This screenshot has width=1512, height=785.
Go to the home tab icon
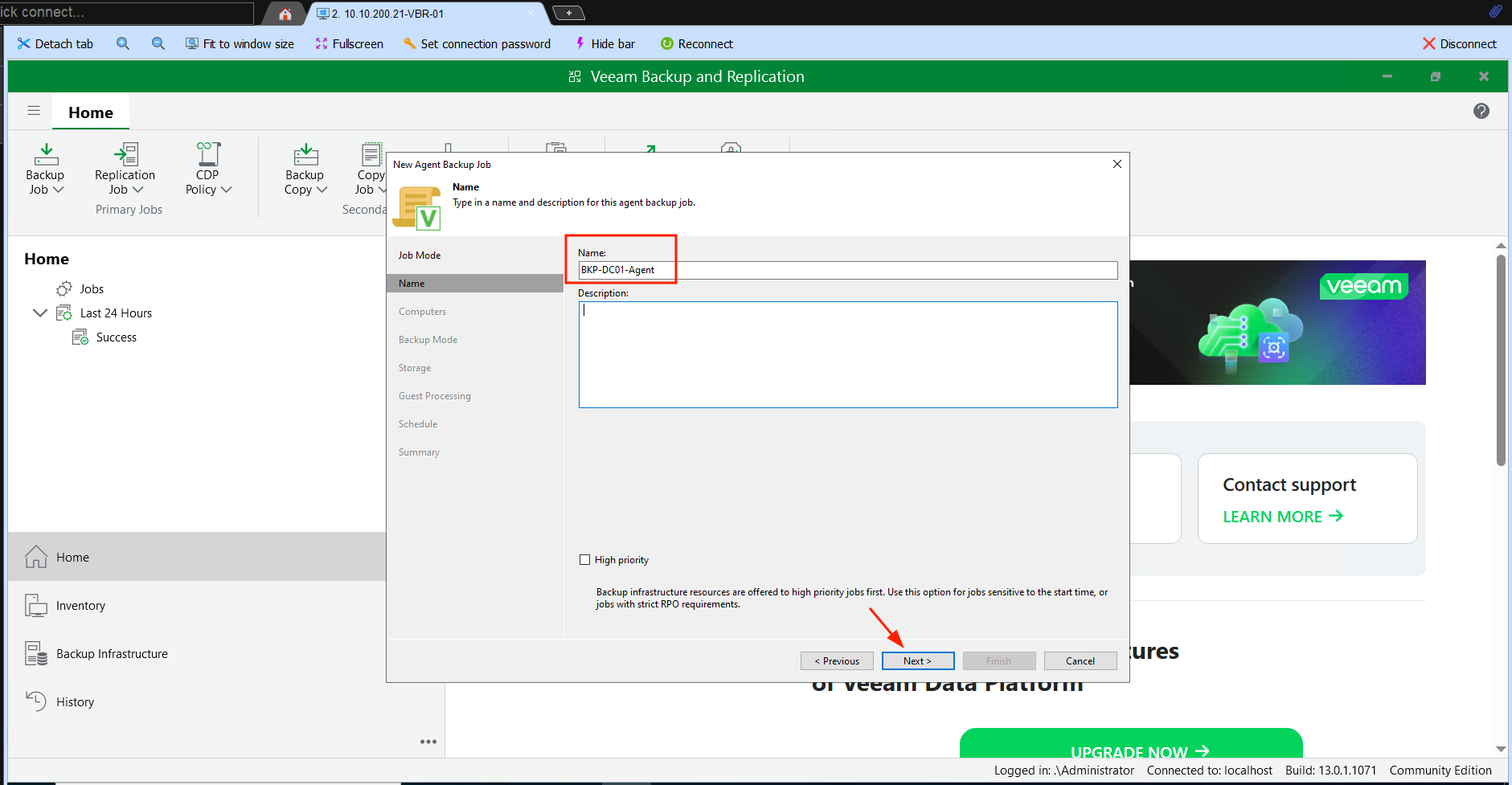tap(285, 14)
